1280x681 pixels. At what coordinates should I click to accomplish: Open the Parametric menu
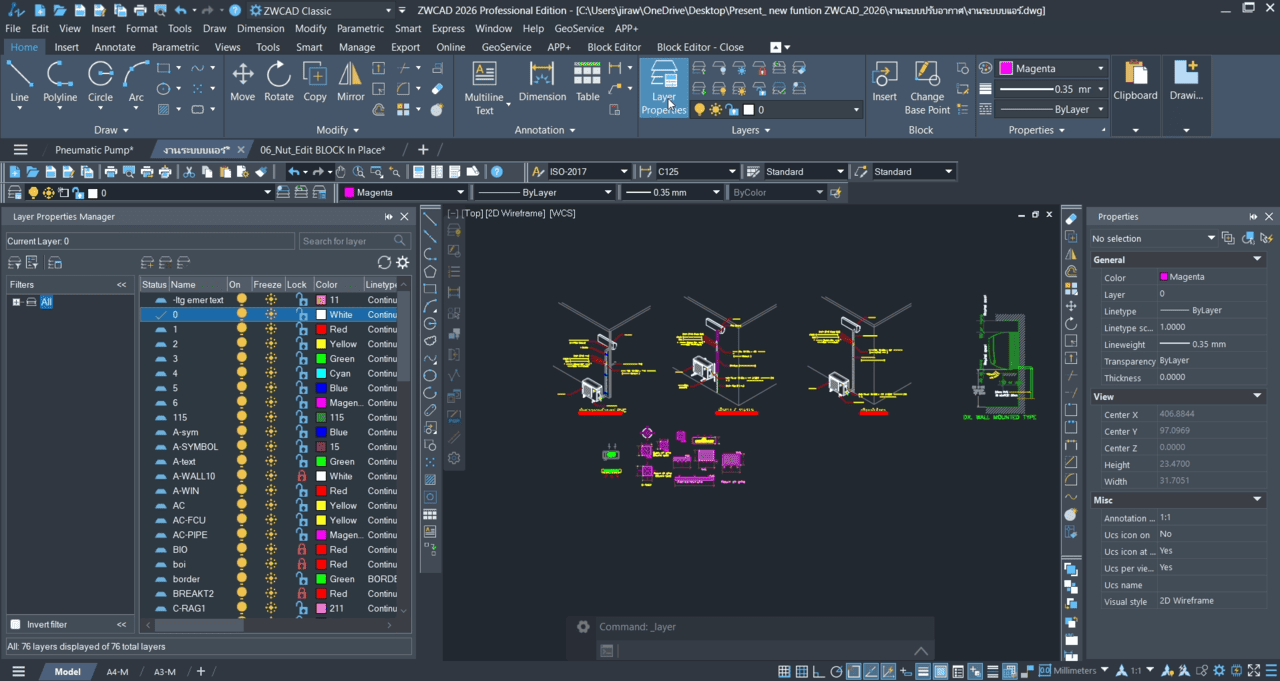point(360,28)
